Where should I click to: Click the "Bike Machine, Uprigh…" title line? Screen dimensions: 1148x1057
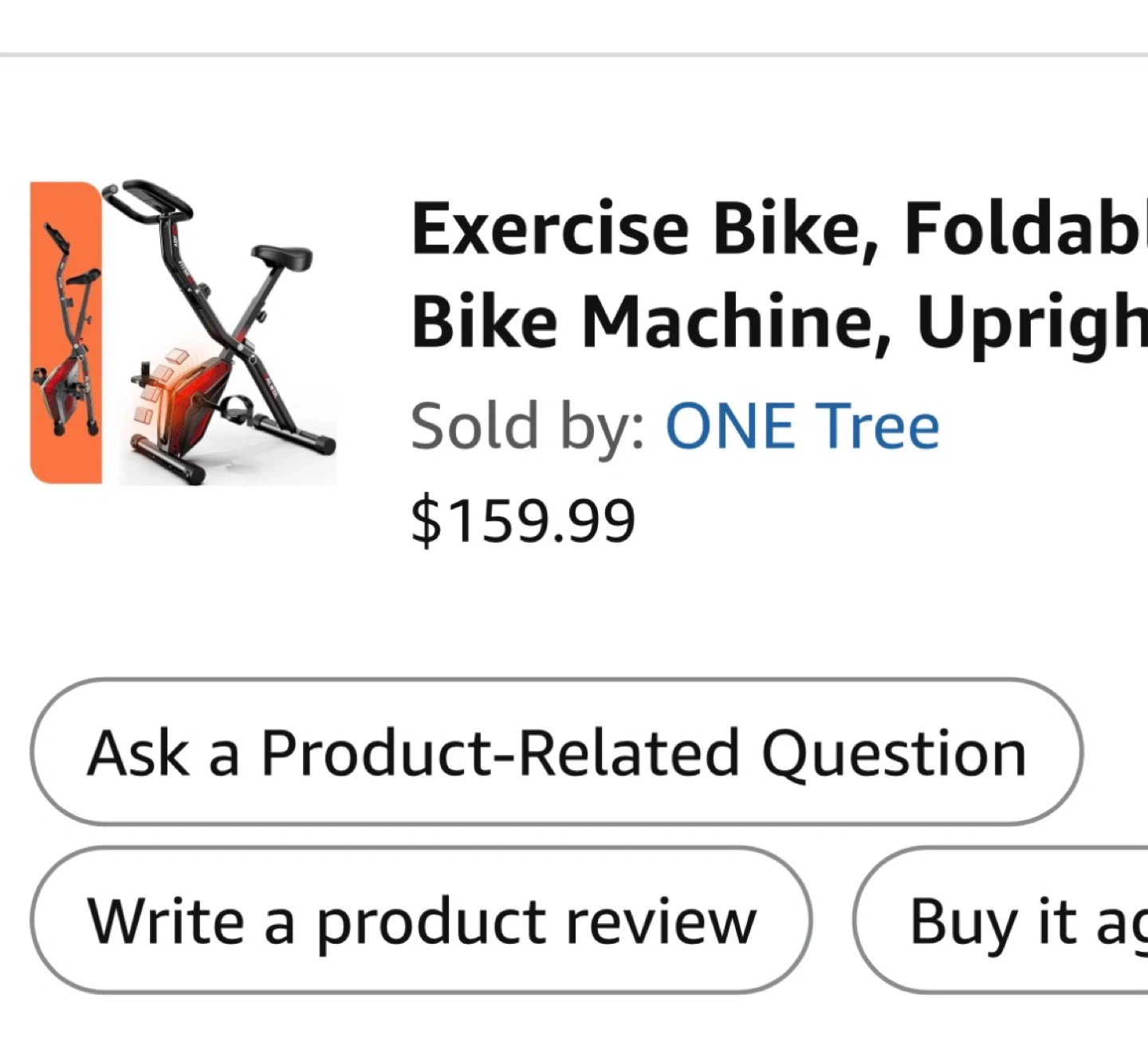coord(777,321)
